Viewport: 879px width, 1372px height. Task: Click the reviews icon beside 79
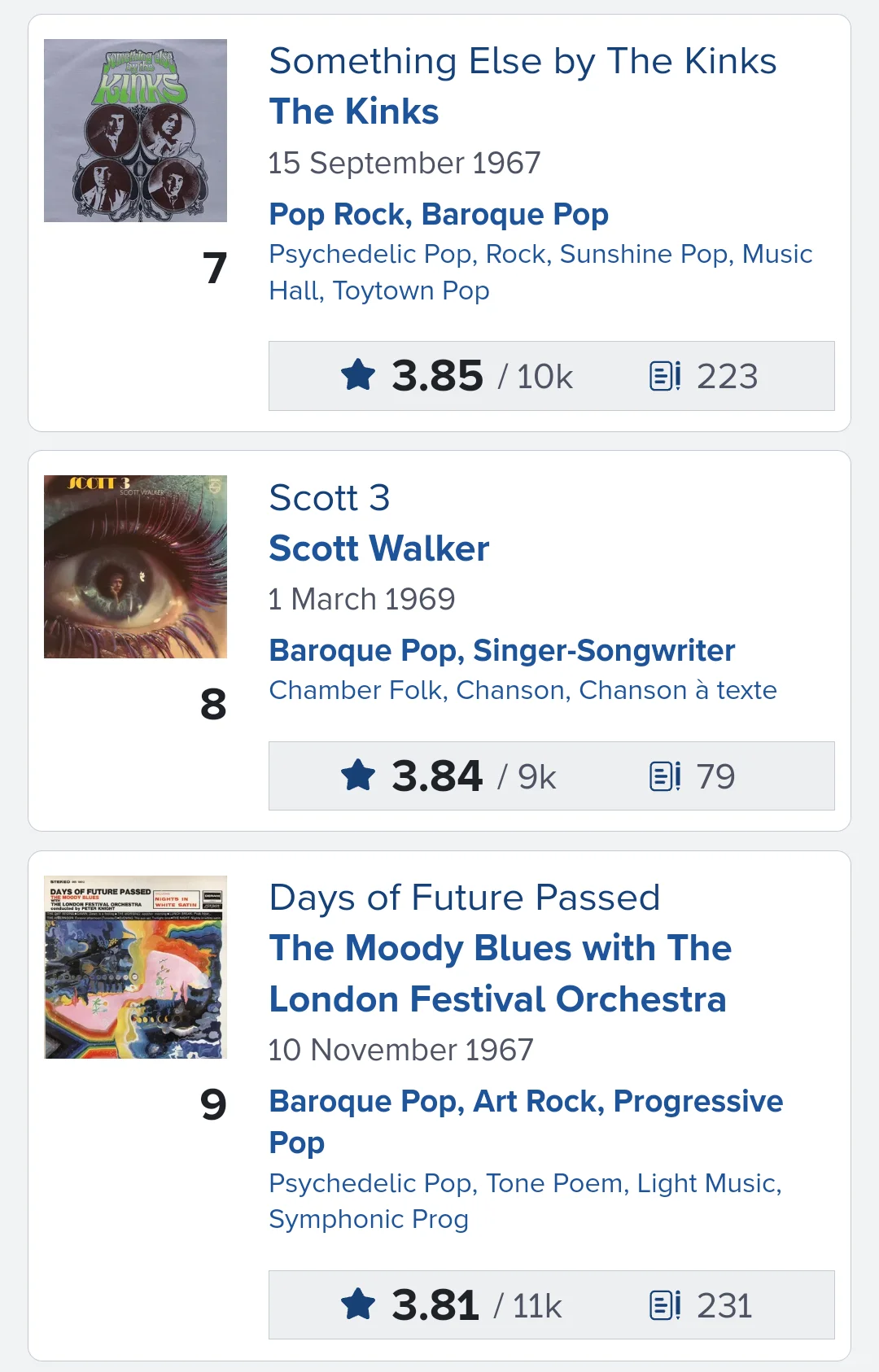(665, 776)
